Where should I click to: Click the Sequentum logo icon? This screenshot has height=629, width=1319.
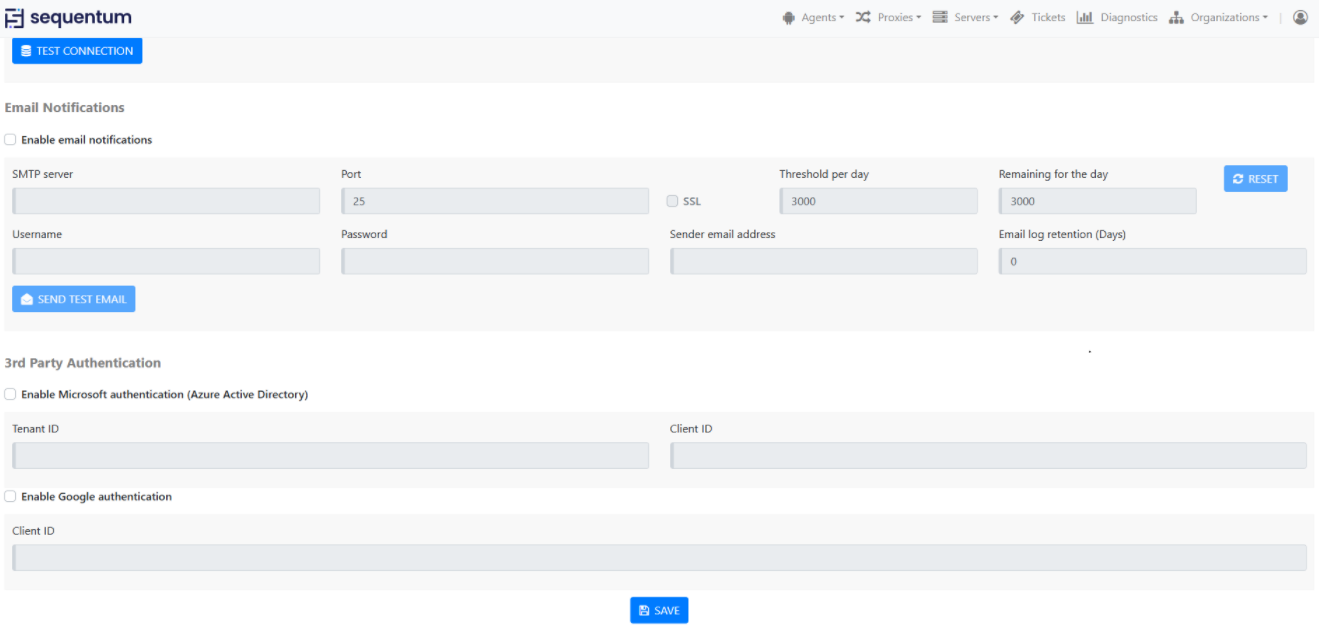[15, 18]
